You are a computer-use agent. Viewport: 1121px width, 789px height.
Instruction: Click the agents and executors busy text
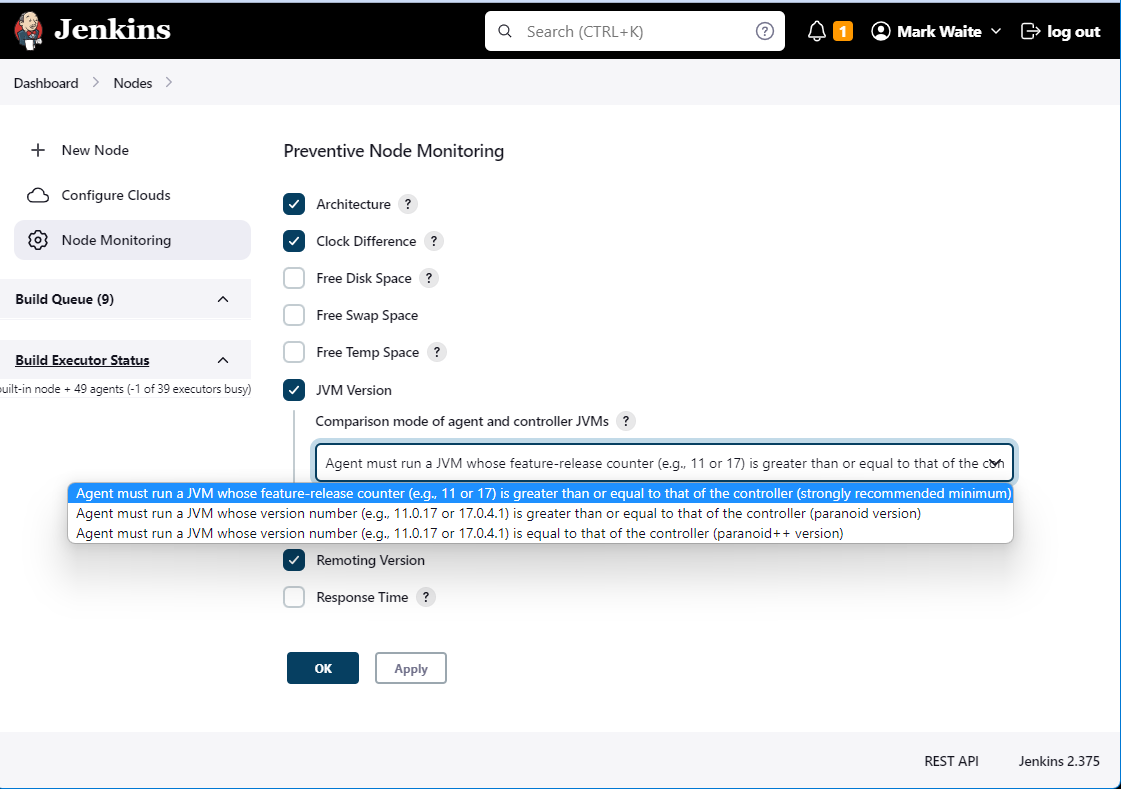click(x=126, y=389)
